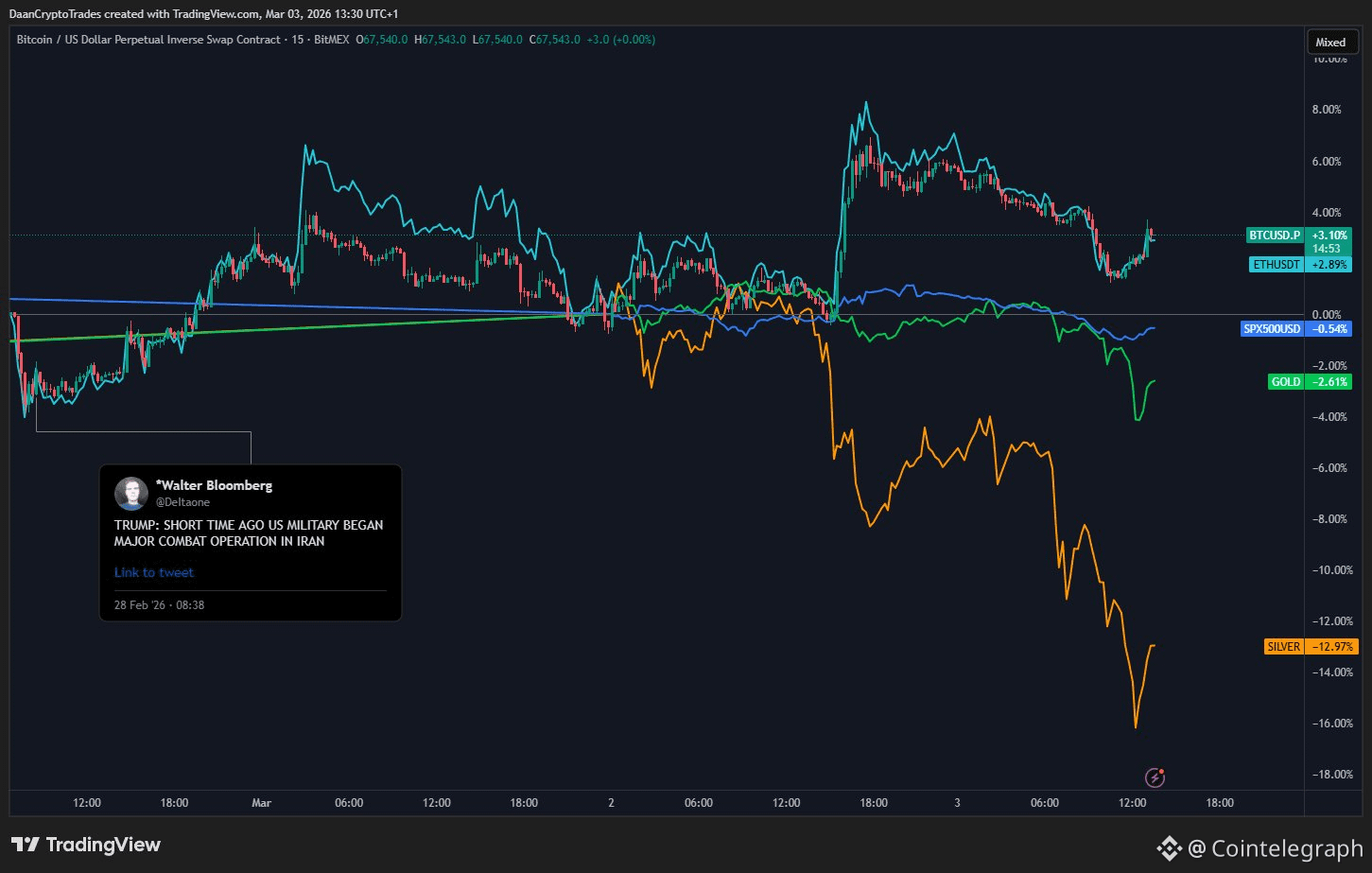Image resolution: width=1372 pixels, height=873 pixels.
Task: Click the lightning bolt alert icon
Action: tap(1155, 777)
